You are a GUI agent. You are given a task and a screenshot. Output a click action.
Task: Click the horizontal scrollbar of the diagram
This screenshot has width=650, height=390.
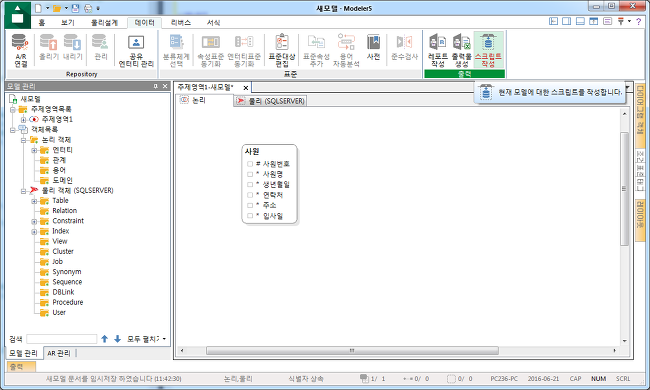pos(352,351)
